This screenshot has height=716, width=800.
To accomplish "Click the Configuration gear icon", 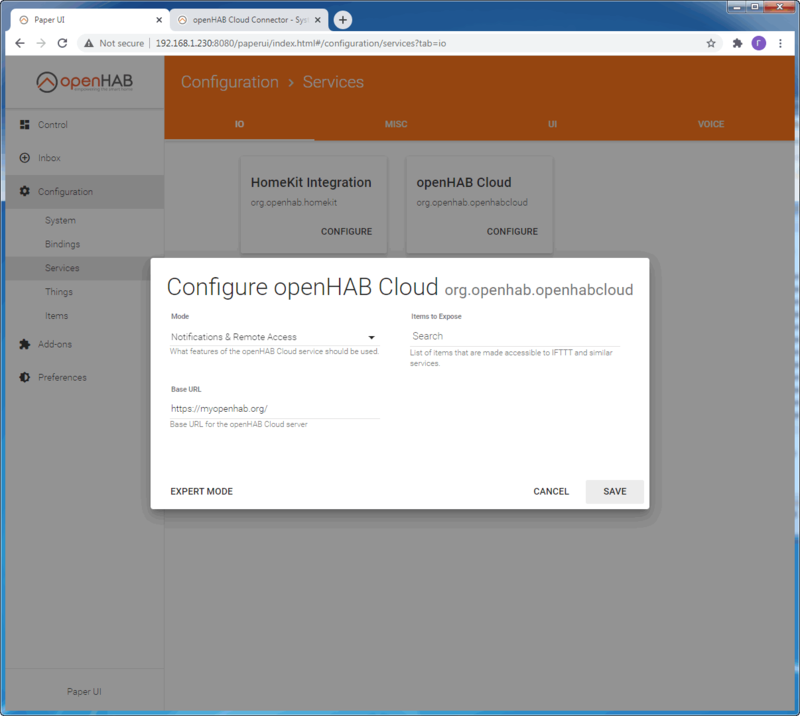I will click(25, 192).
